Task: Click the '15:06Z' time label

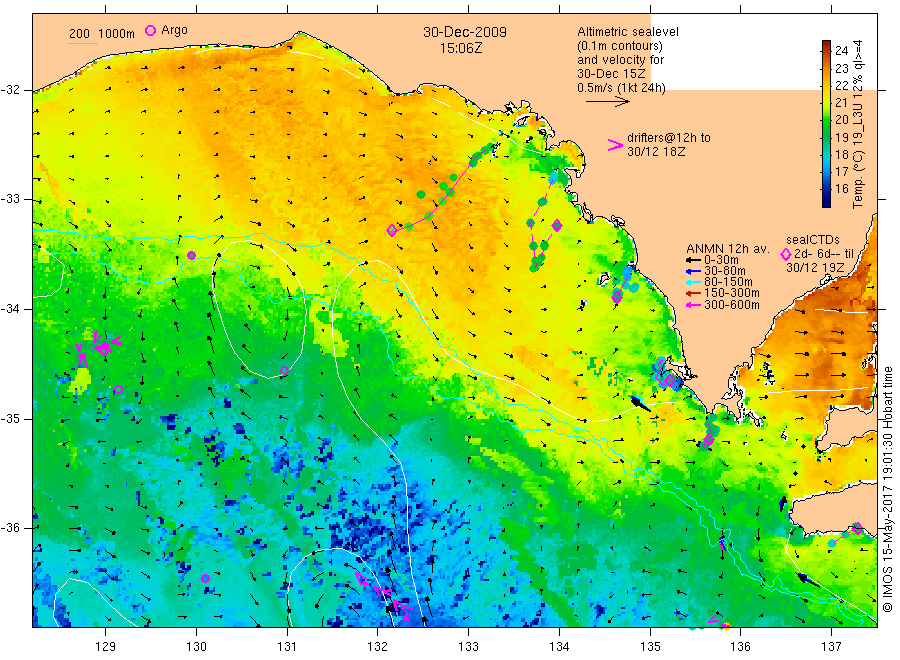Action: click(x=461, y=48)
